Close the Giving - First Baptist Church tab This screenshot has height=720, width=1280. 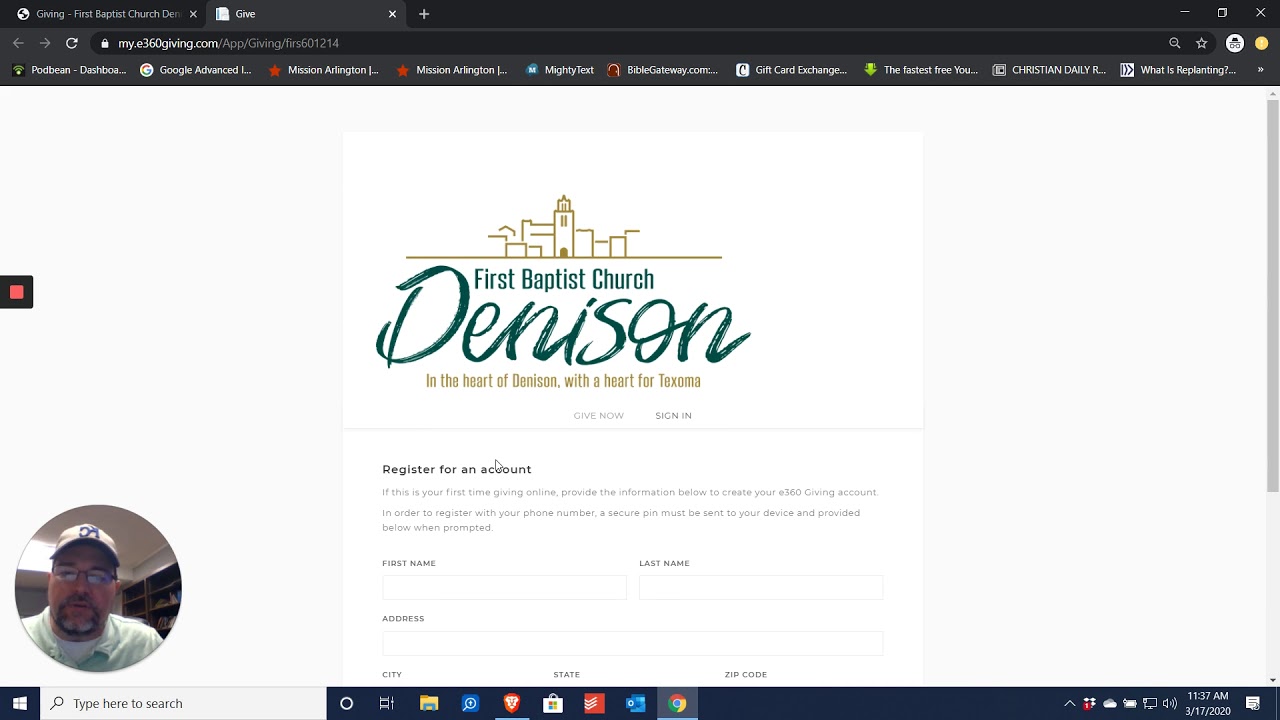click(193, 14)
